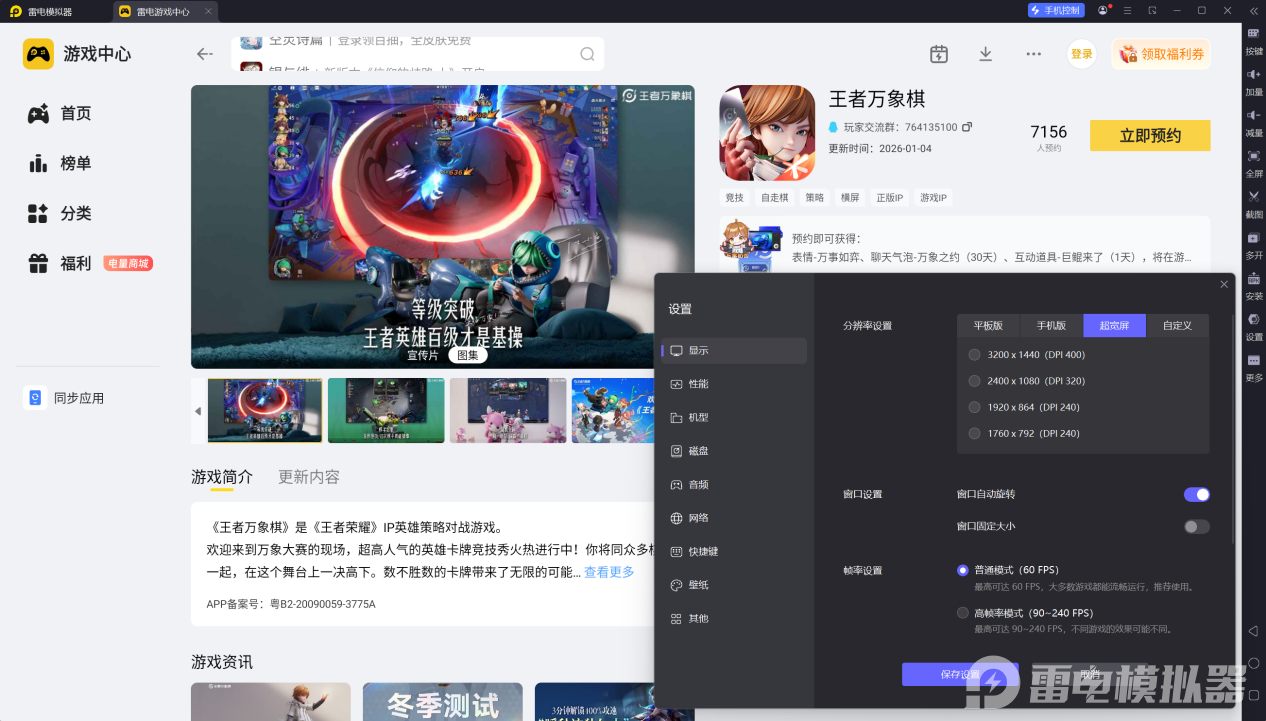Click the search magnifier icon
Image resolution: width=1266 pixels, height=721 pixels.
click(588, 54)
